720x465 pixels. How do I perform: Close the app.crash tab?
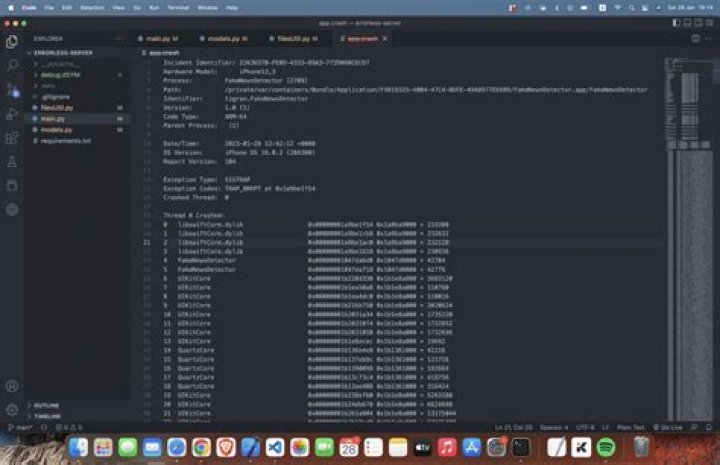click(x=385, y=39)
